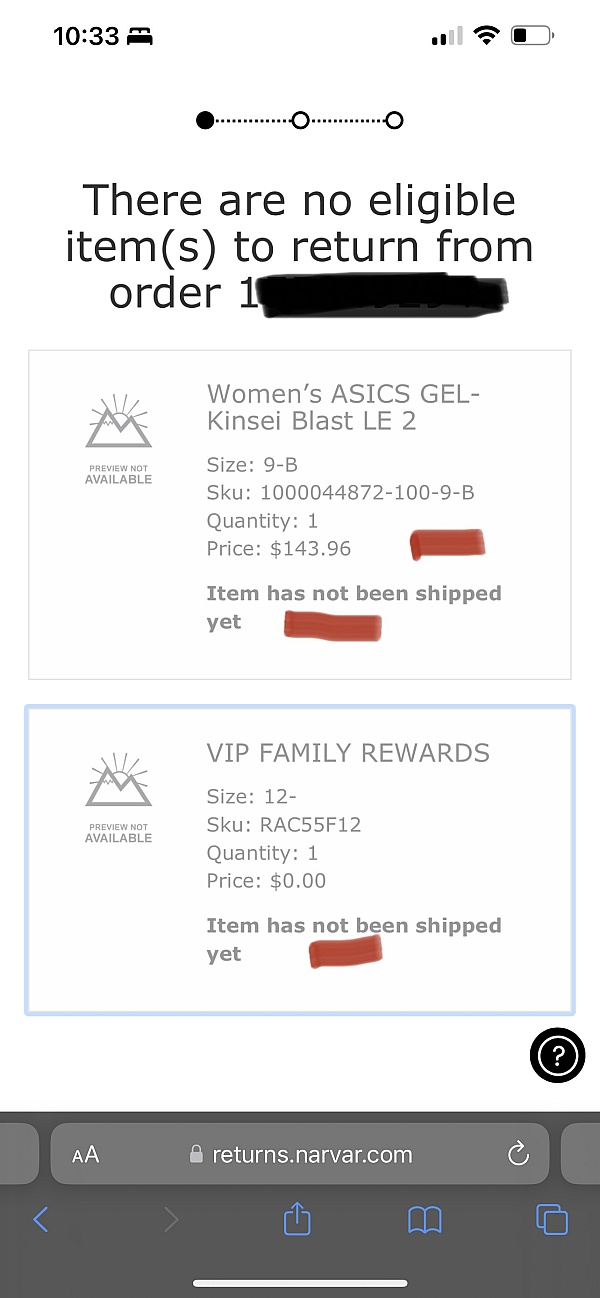This screenshot has width=600, height=1298.
Task: Show the Safari open tabs overview
Action: (551, 1220)
